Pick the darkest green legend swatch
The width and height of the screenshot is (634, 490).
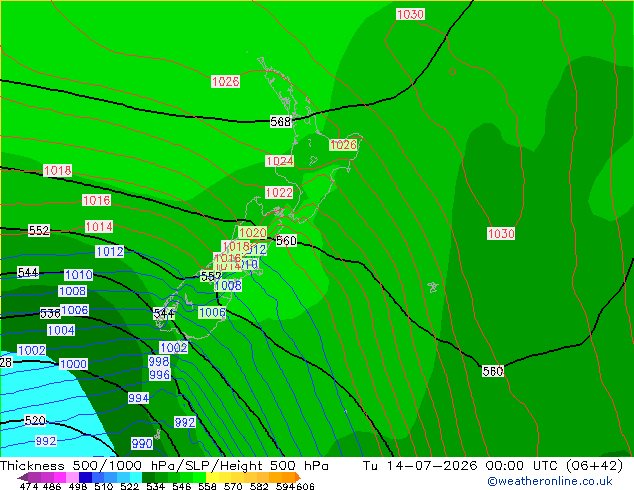(148, 477)
